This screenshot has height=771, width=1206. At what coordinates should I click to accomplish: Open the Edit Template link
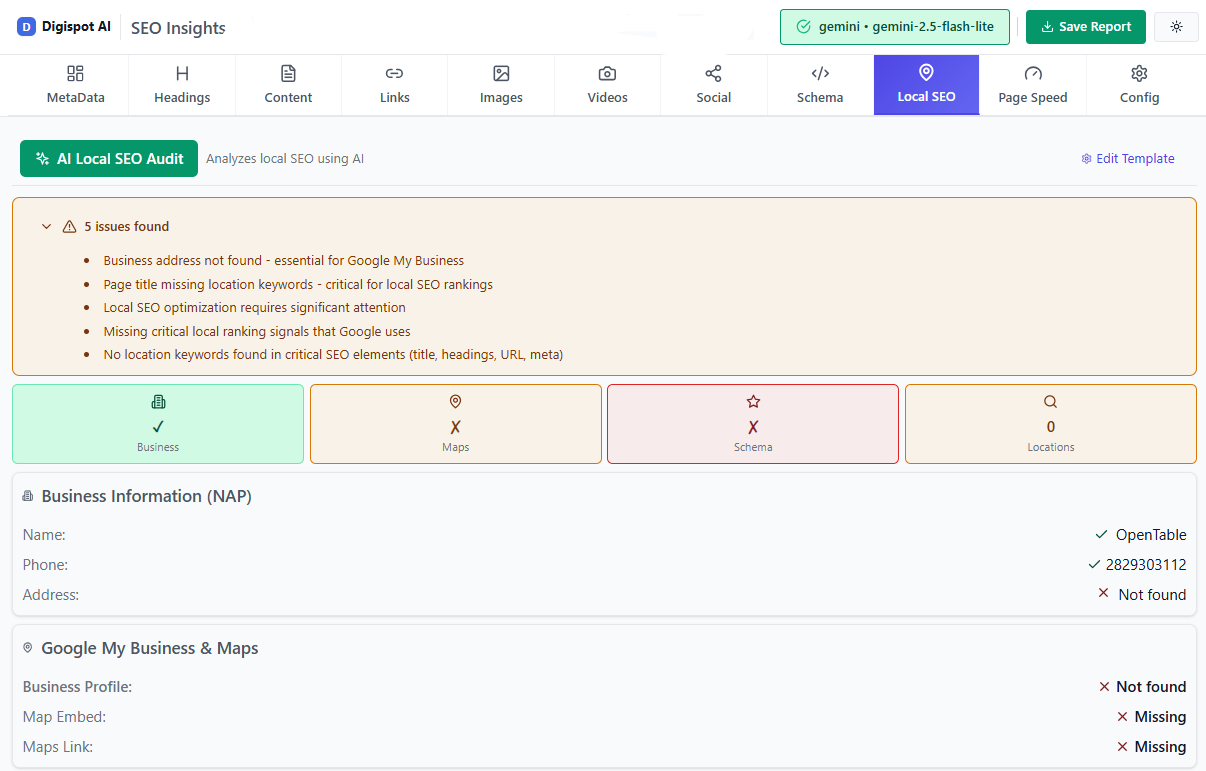point(1128,158)
